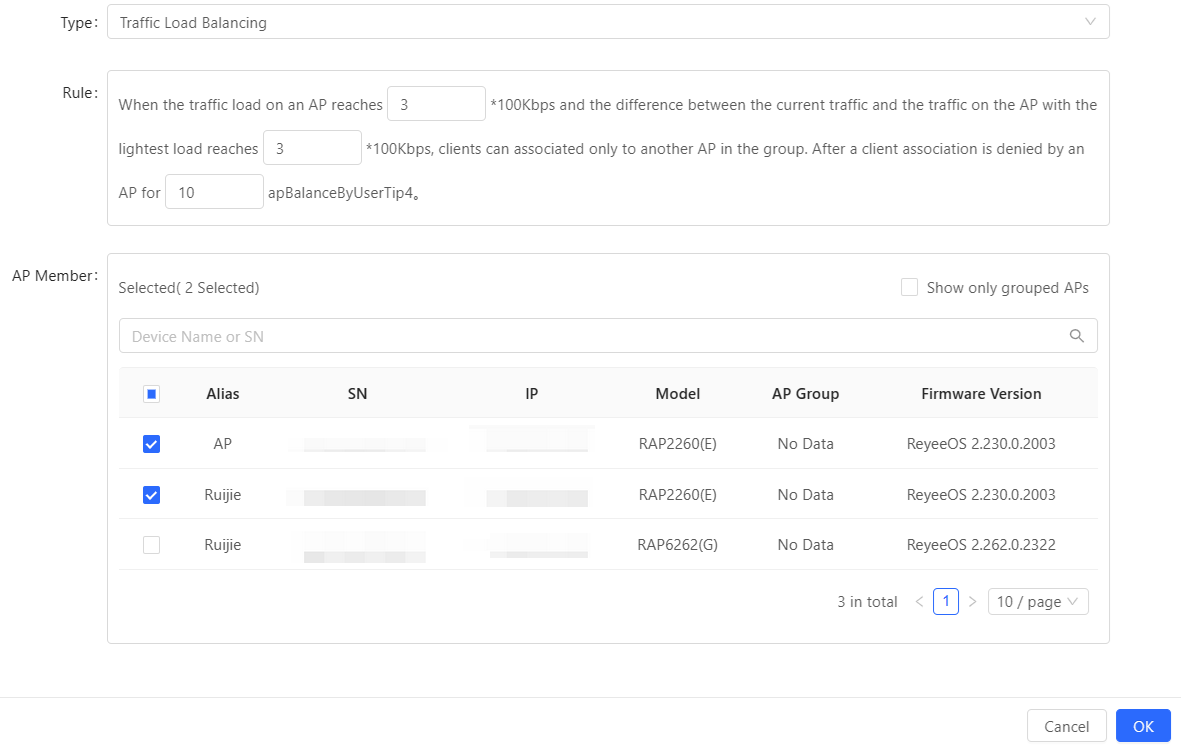Check the RAP6262(G) row checkbox
This screenshot has height=748, width=1181.
coord(152,545)
